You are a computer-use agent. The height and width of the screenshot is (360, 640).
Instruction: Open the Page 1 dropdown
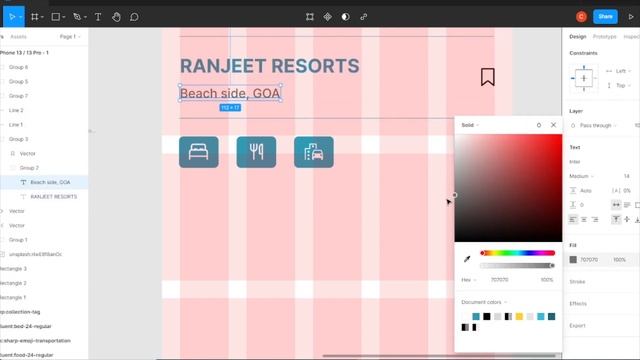(70, 37)
